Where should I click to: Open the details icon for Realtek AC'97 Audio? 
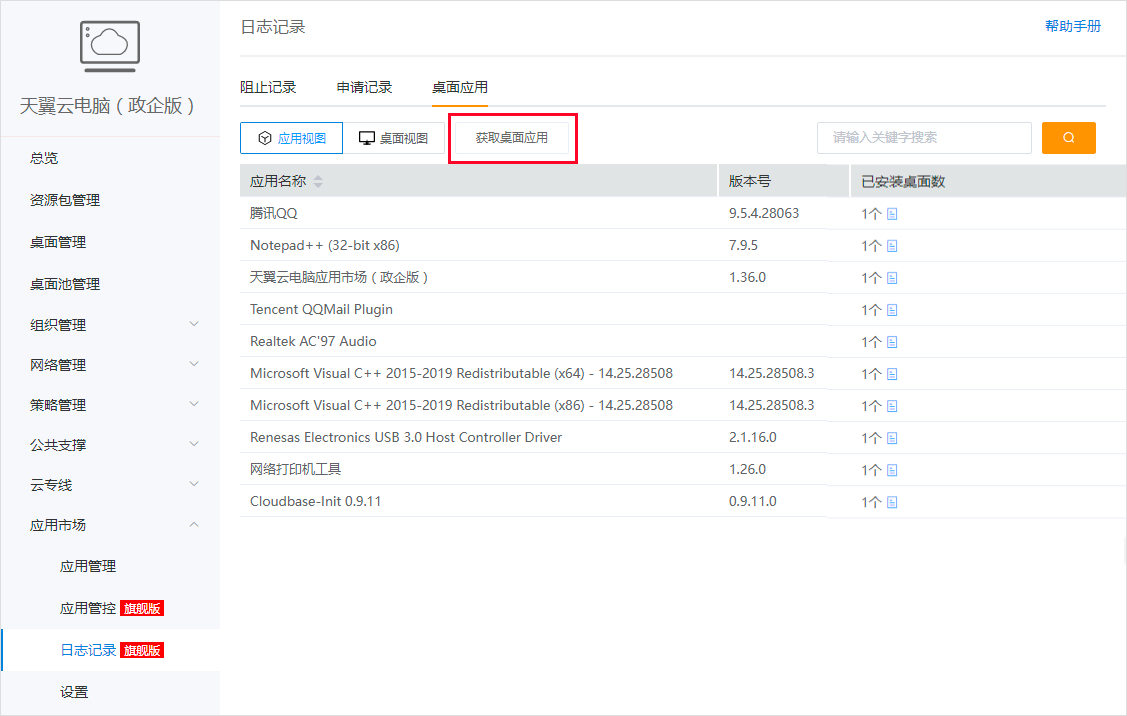(892, 342)
